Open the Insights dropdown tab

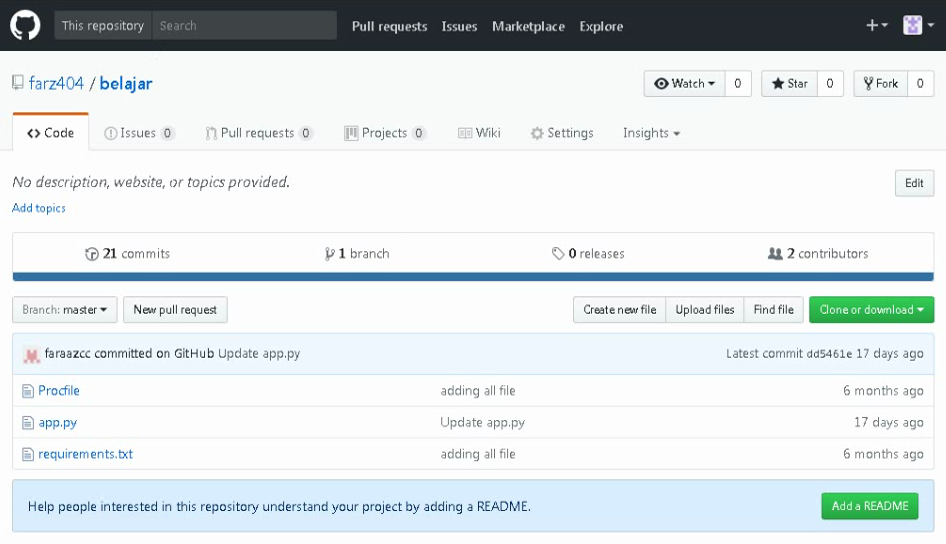tap(651, 133)
